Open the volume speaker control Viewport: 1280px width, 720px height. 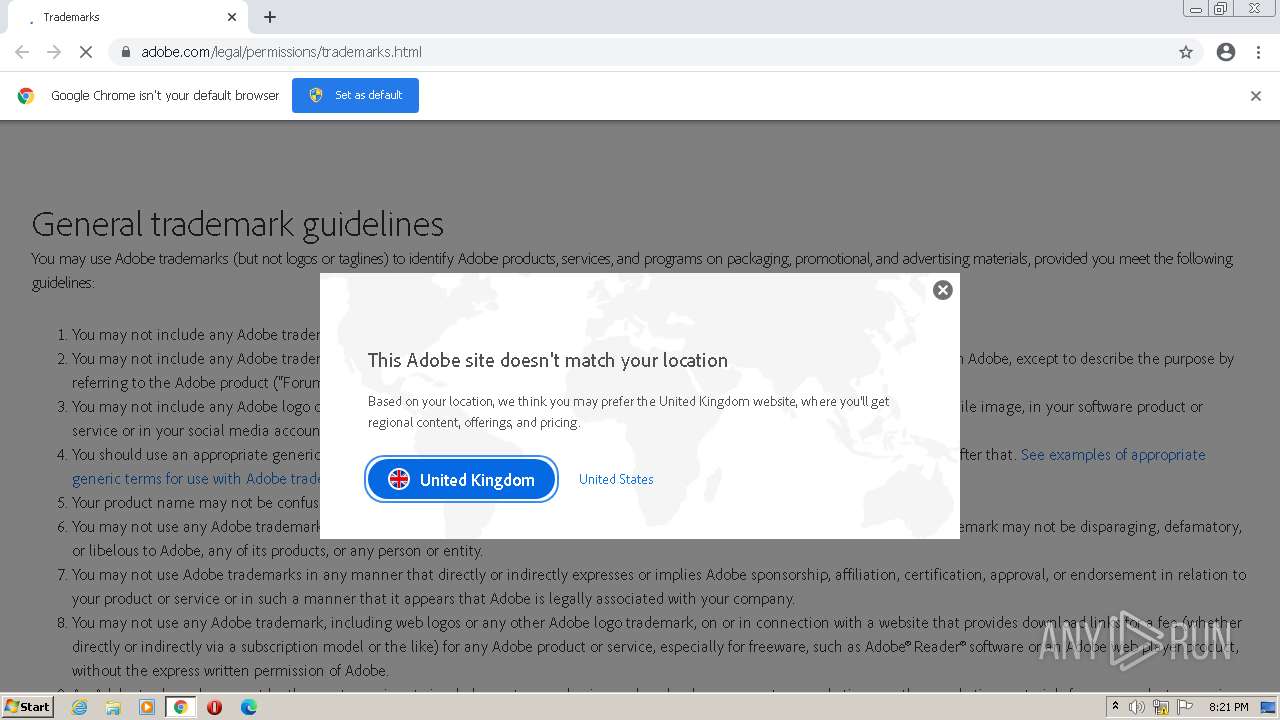[1137, 707]
